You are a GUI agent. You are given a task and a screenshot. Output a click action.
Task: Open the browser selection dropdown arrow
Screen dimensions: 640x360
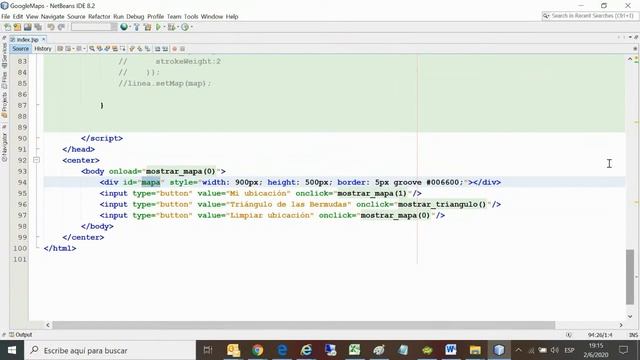[130, 27]
